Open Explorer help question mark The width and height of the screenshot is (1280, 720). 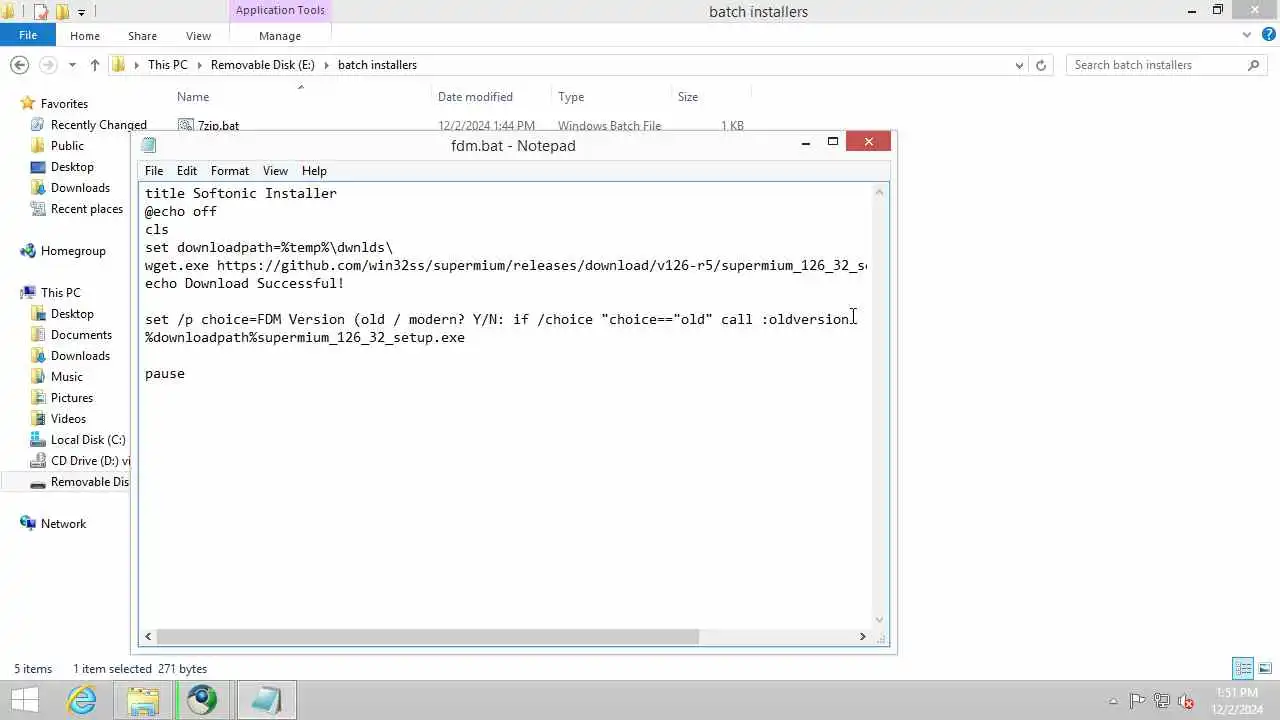pos(1267,35)
